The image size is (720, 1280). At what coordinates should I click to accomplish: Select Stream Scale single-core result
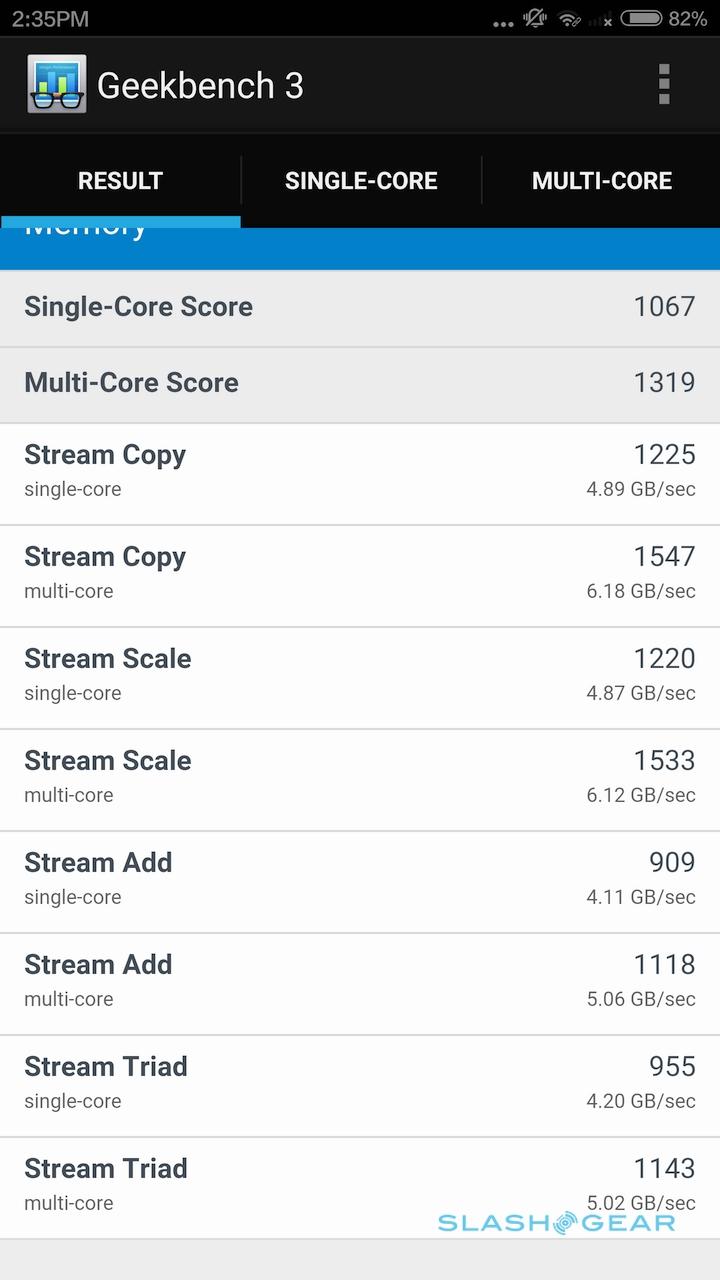point(360,675)
